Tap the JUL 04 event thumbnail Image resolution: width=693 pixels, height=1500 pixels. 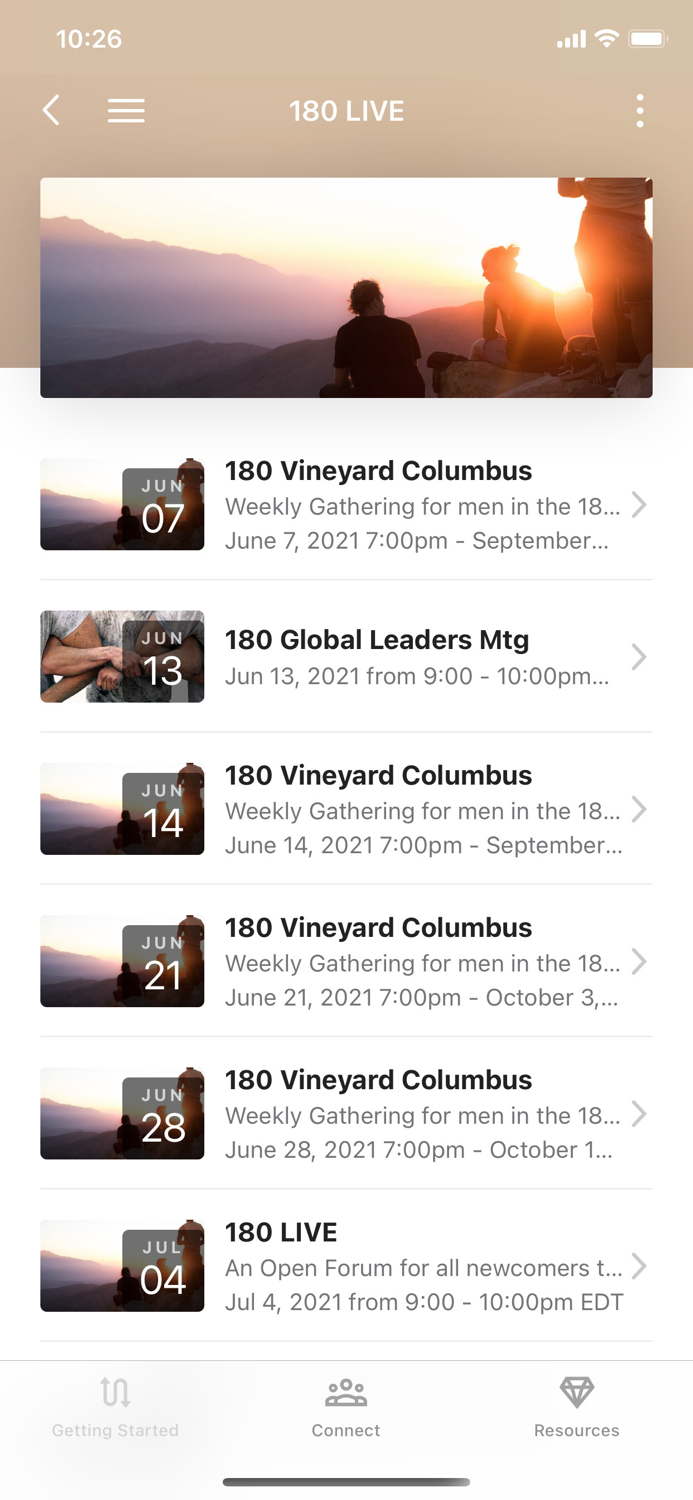tap(122, 1267)
